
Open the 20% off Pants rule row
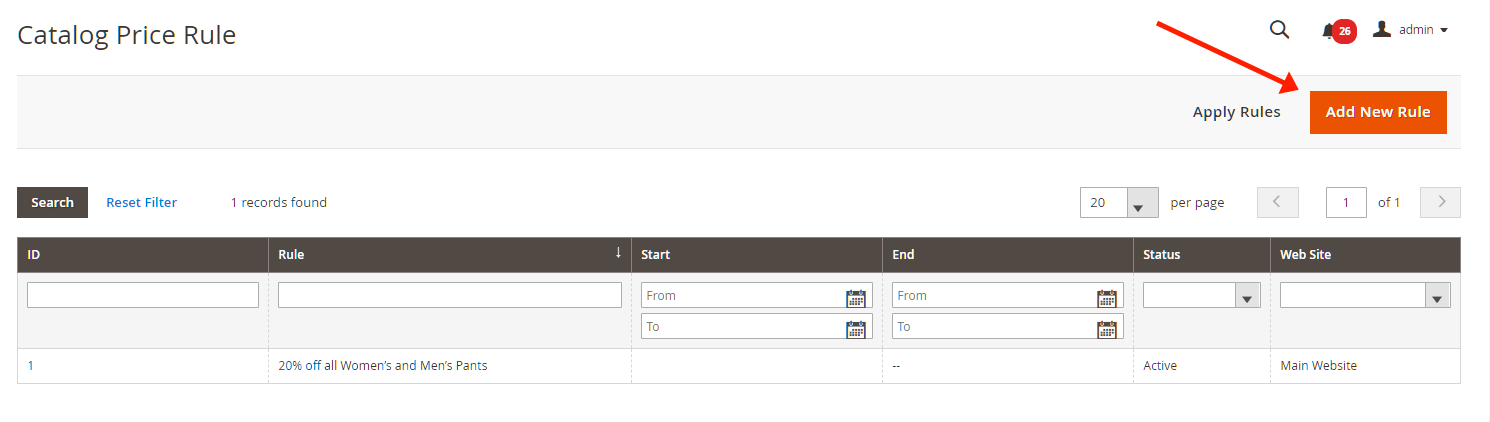tap(383, 366)
